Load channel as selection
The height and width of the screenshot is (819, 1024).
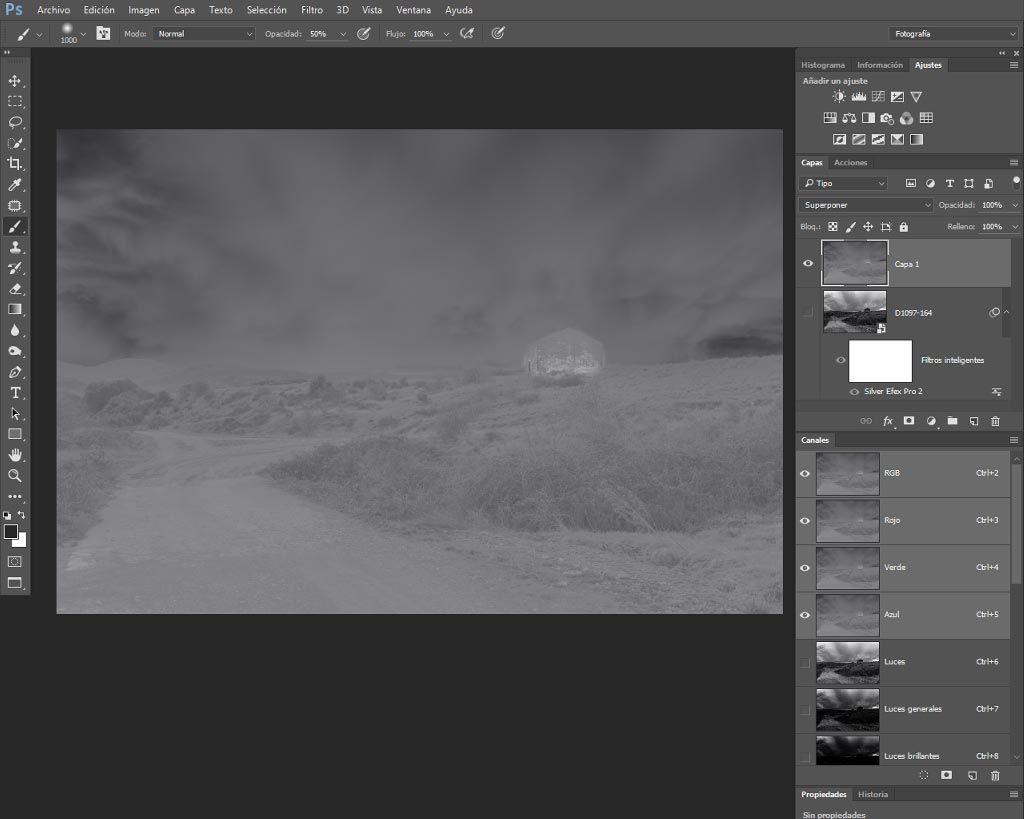click(x=923, y=775)
